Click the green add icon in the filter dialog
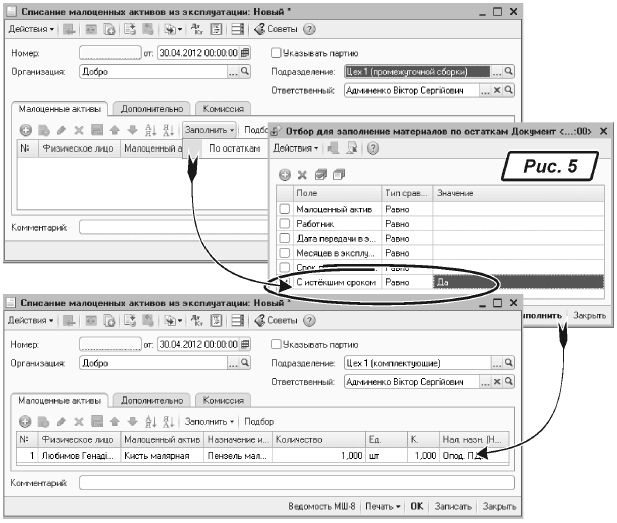Viewport: 617px width, 523px height. 285,173
